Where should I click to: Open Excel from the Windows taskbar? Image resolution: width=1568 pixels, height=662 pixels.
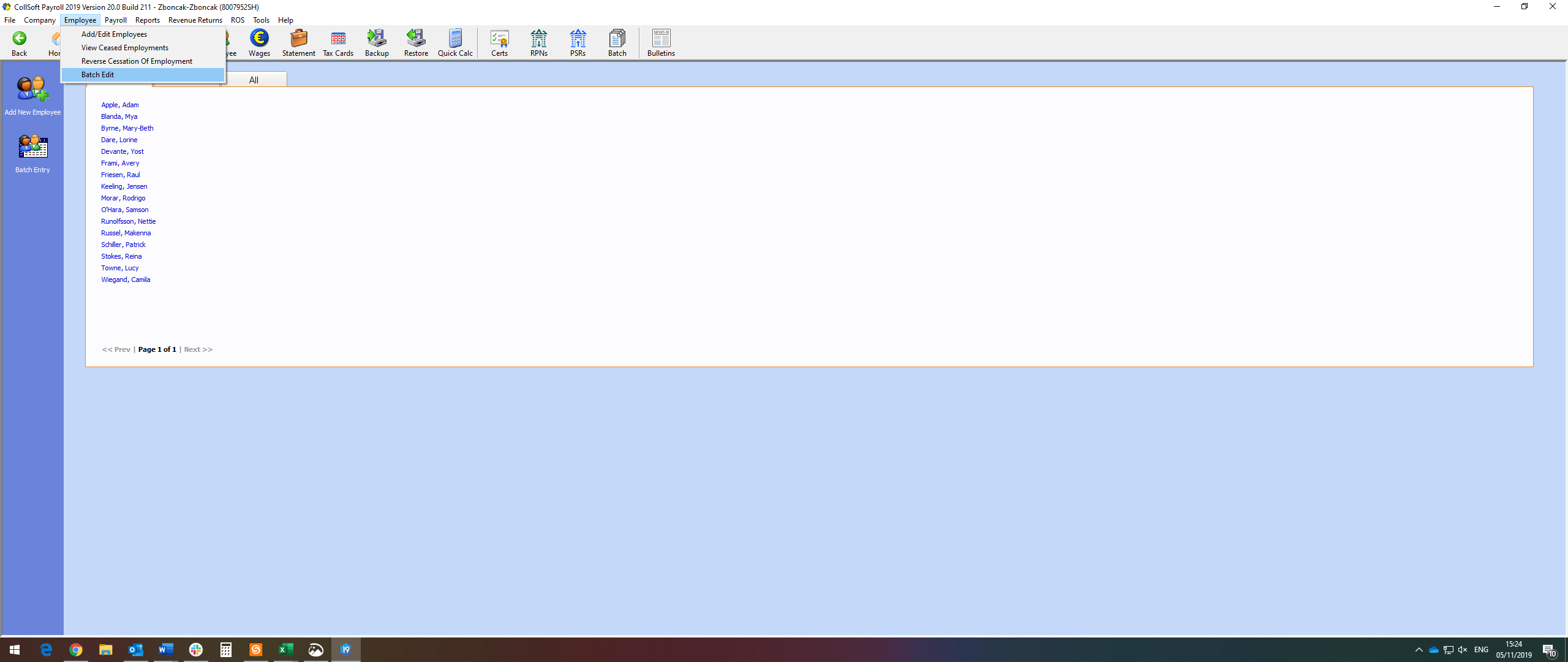[x=285, y=650]
